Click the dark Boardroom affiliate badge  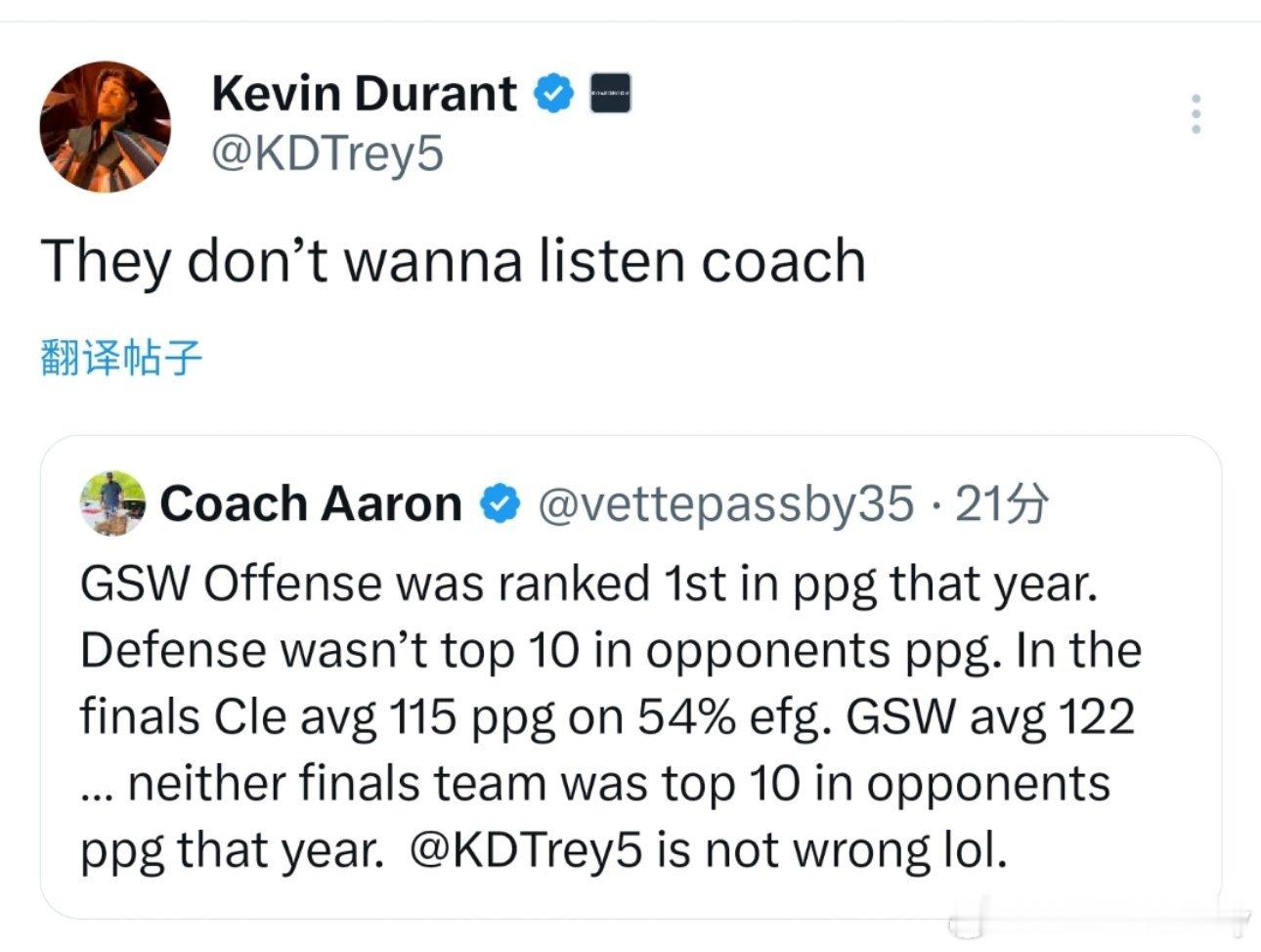(x=609, y=95)
